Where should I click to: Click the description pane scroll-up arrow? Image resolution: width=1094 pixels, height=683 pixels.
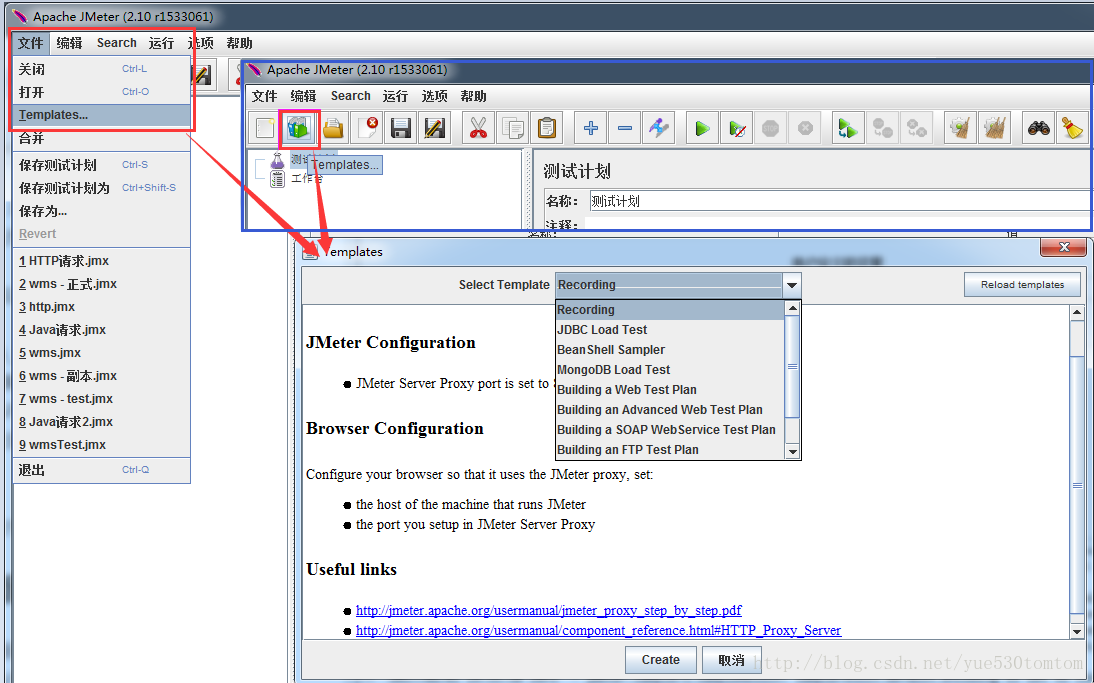coord(1077,313)
